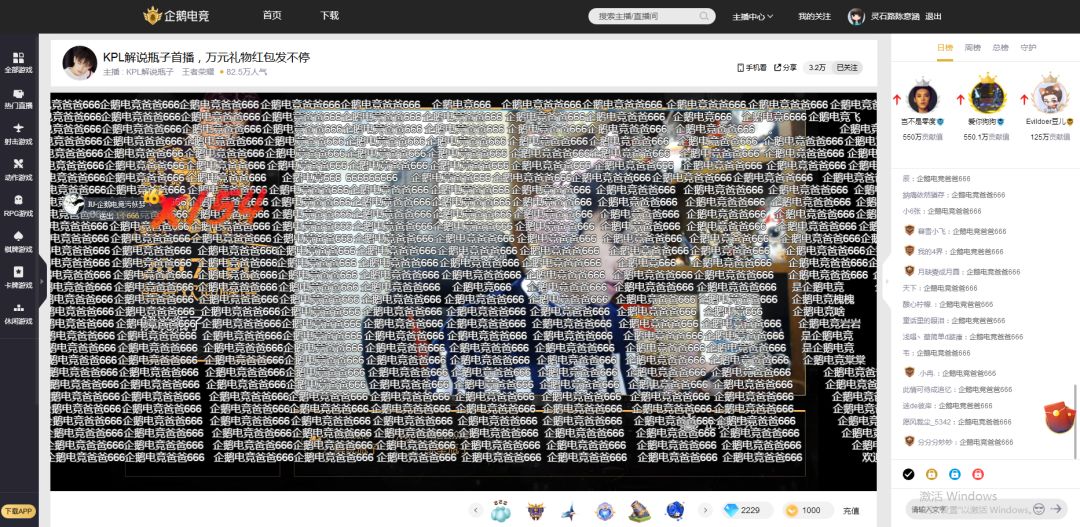Screen dimensions: 1080x527
Task: Select the cannon gift icon
Action: pyautogui.click(x=639, y=510)
